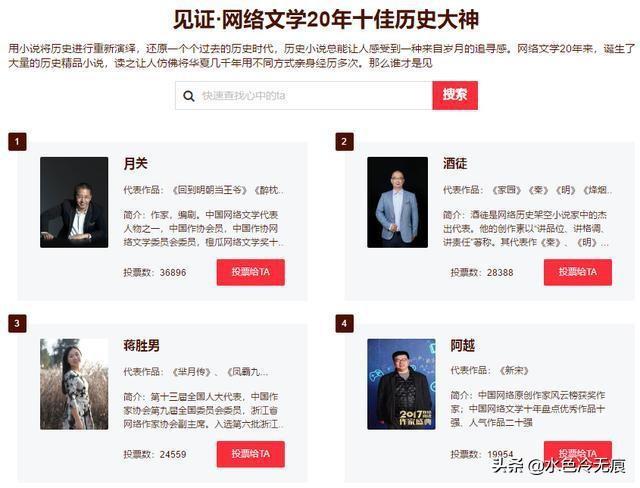Click the red 搜索 search button

click(x=455, y=95)
